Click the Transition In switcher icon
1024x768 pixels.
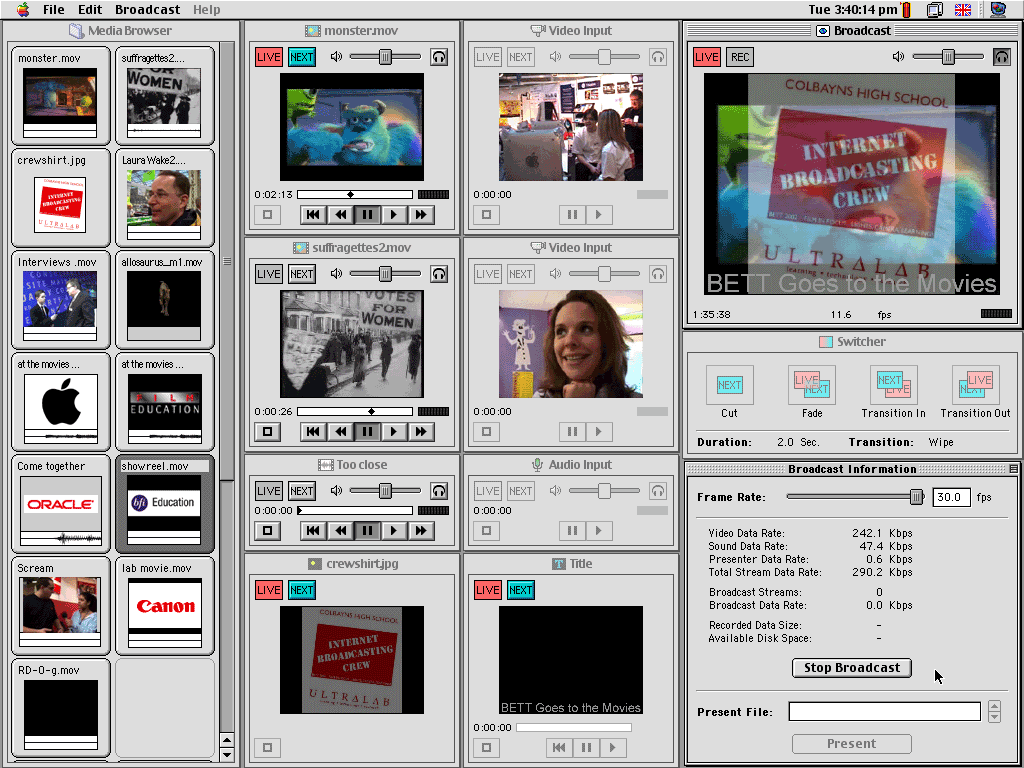(893, 385)
